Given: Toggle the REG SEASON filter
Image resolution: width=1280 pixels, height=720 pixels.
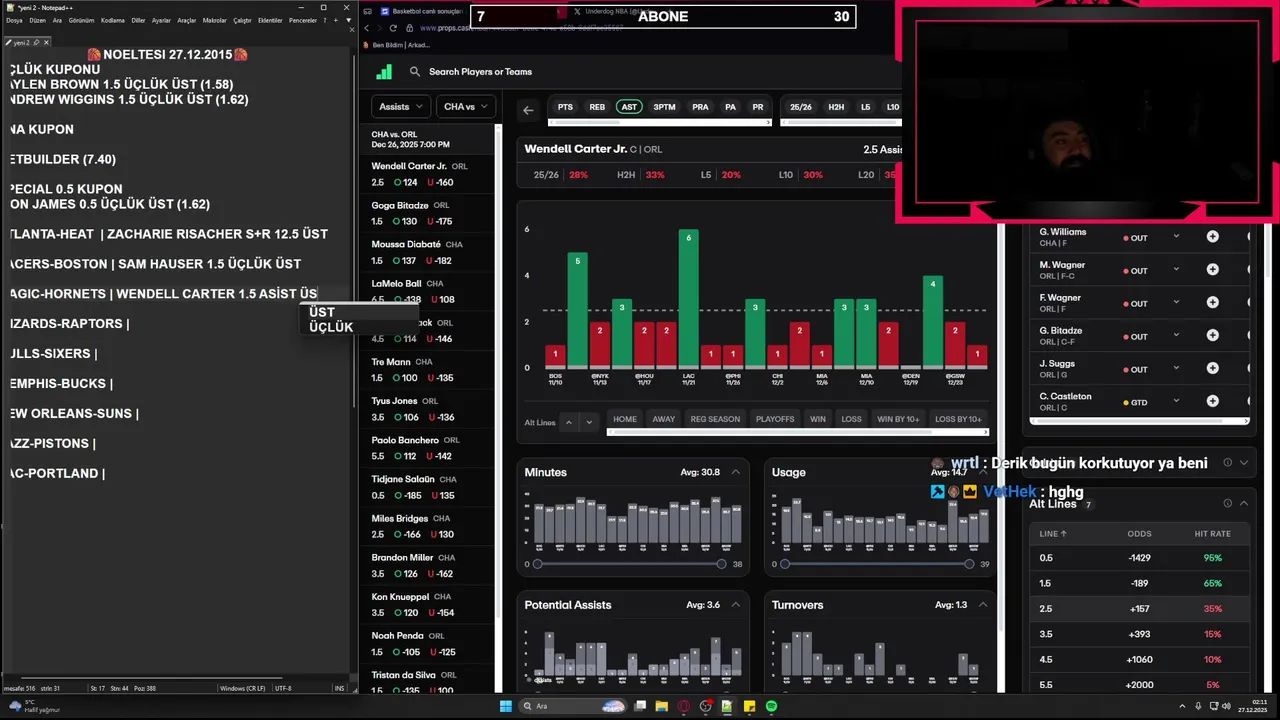Looking at the screenshot, I should 715,419.
